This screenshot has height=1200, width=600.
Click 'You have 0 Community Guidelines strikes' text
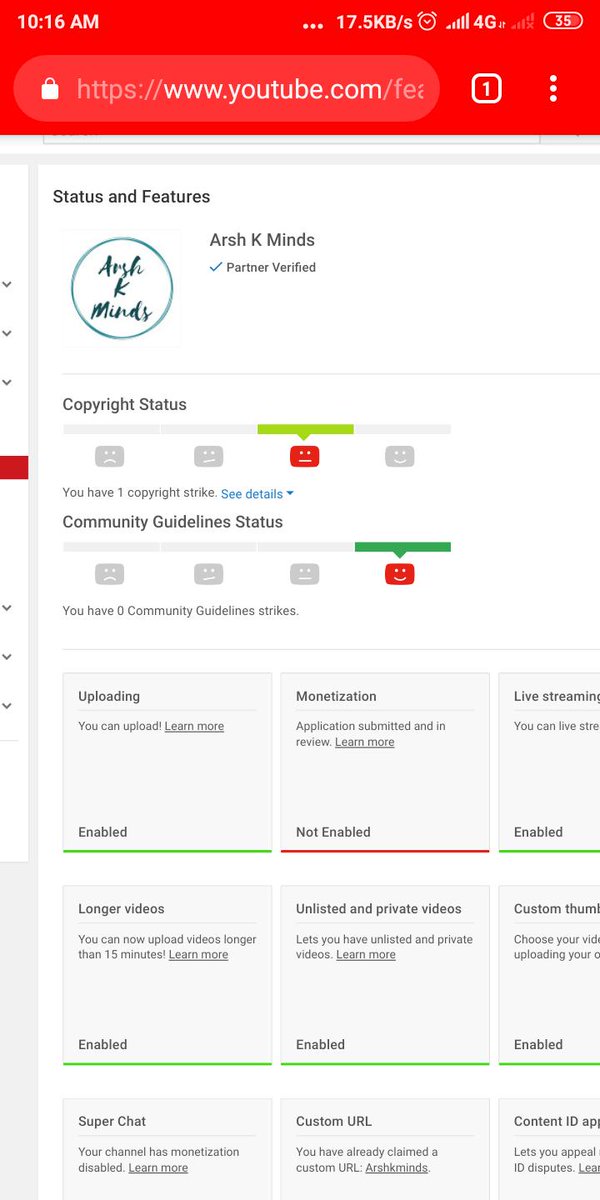pyautogui.click(x=180, y=611)
